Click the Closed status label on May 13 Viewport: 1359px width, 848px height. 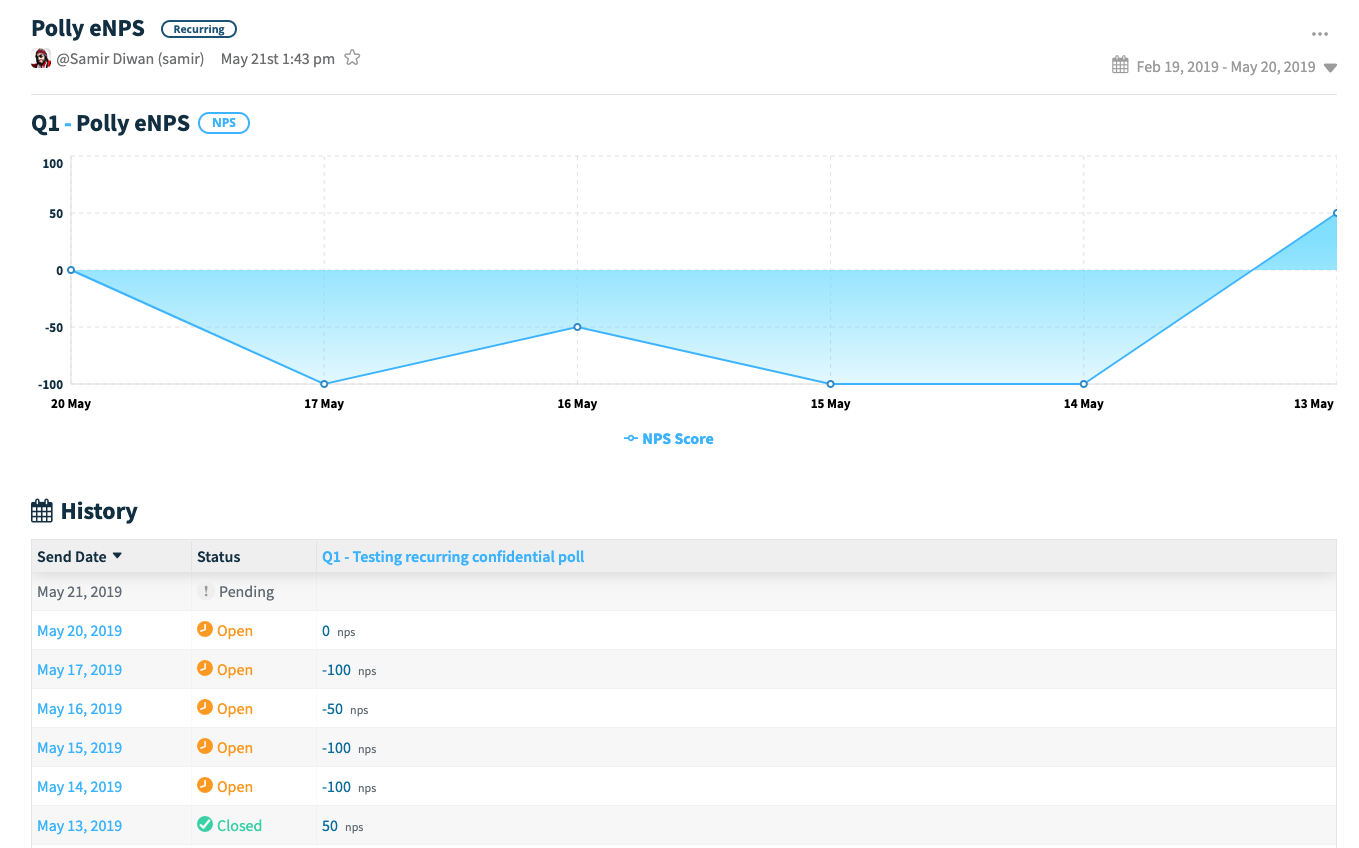[239, 826]
